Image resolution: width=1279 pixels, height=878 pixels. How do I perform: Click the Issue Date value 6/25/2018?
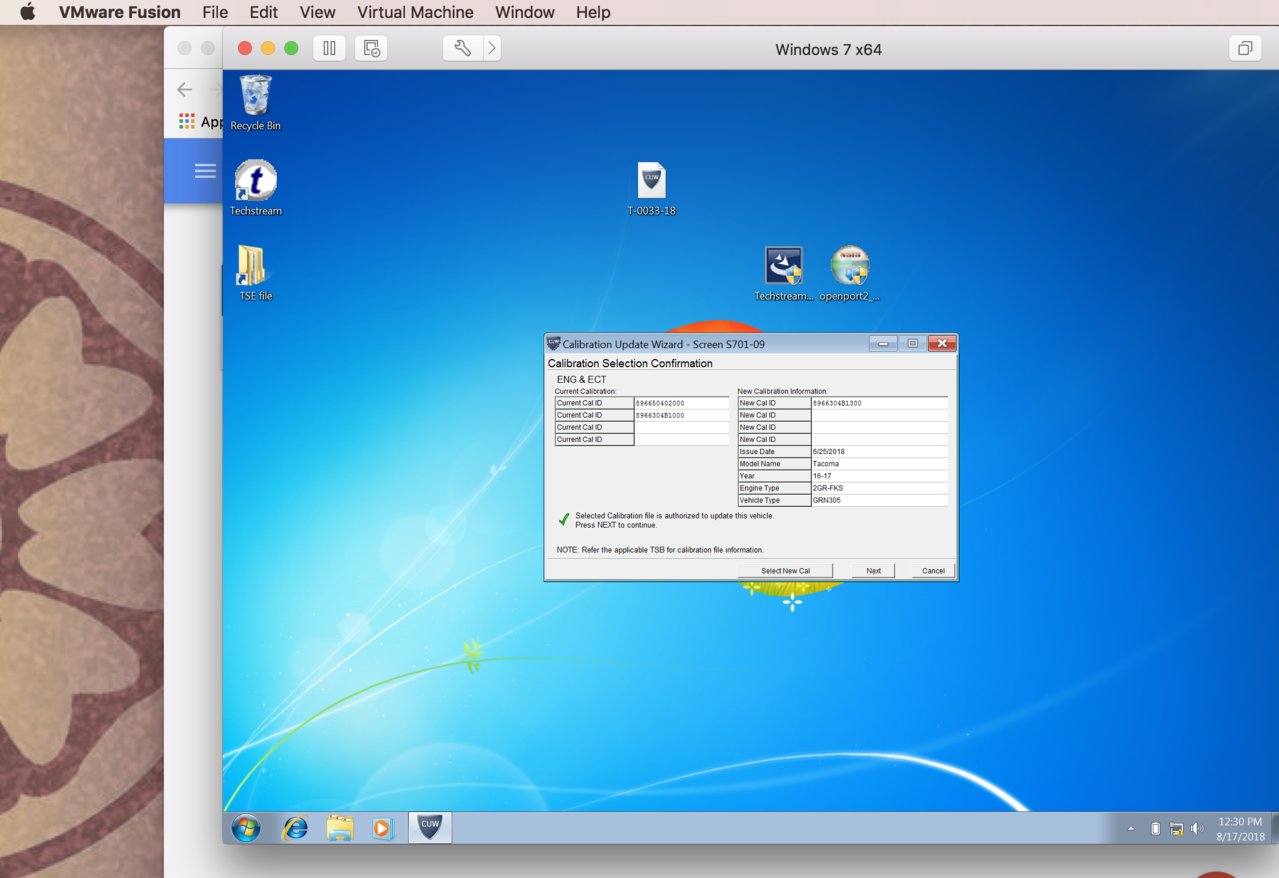click(879, 451)
